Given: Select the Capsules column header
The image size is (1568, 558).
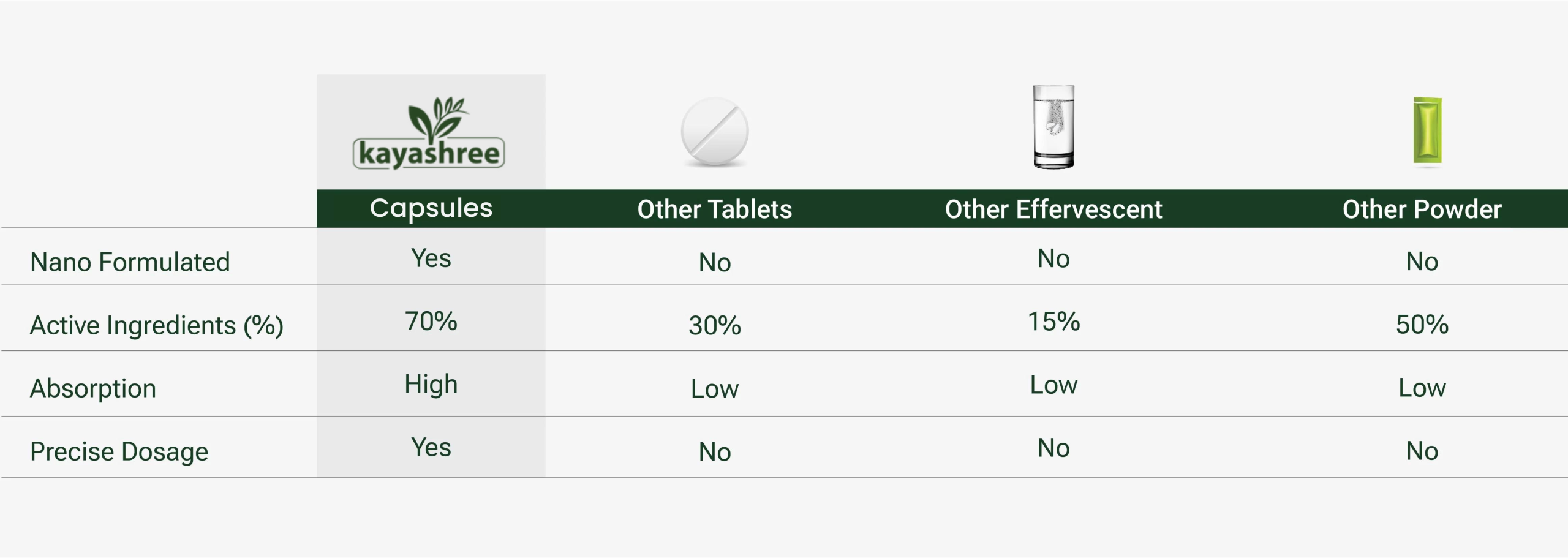Looking at the screenshot, I should pos(431,208).
